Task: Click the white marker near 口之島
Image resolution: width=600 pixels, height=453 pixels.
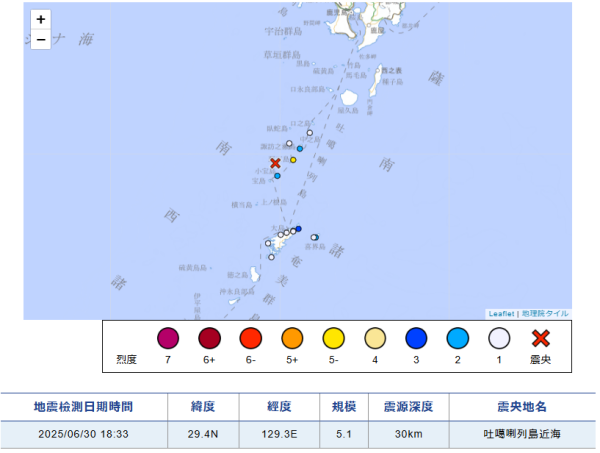Action: pyautogui.click(x=310, y=133)
